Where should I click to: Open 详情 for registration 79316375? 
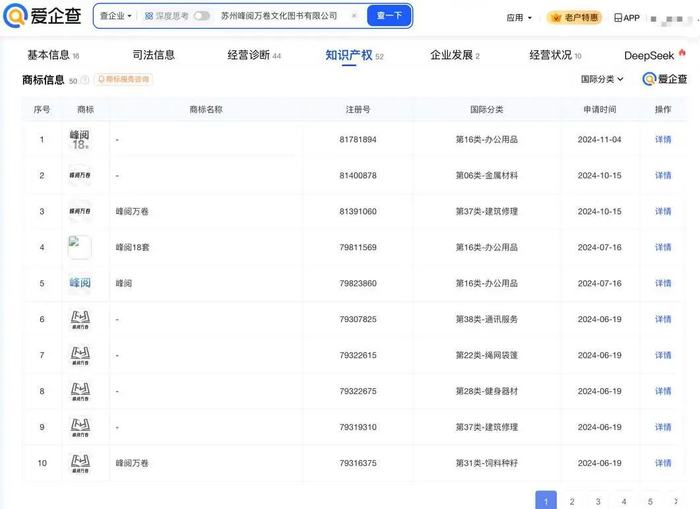click(662, 463)
